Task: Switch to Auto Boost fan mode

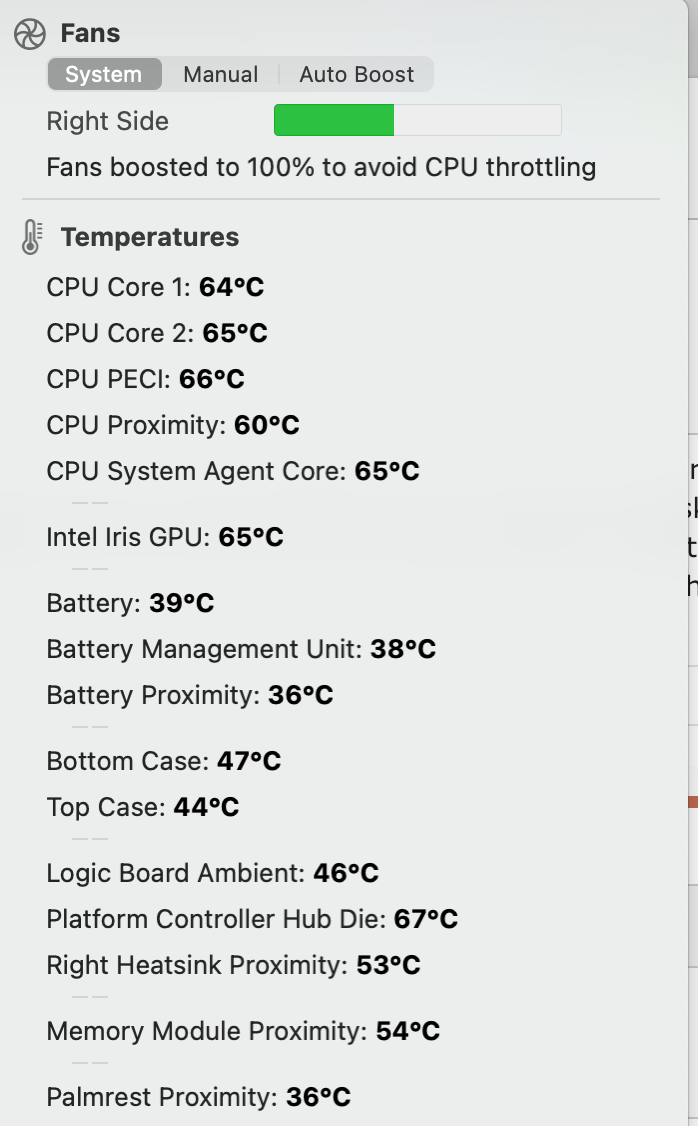Action: [x=356, y=75]
